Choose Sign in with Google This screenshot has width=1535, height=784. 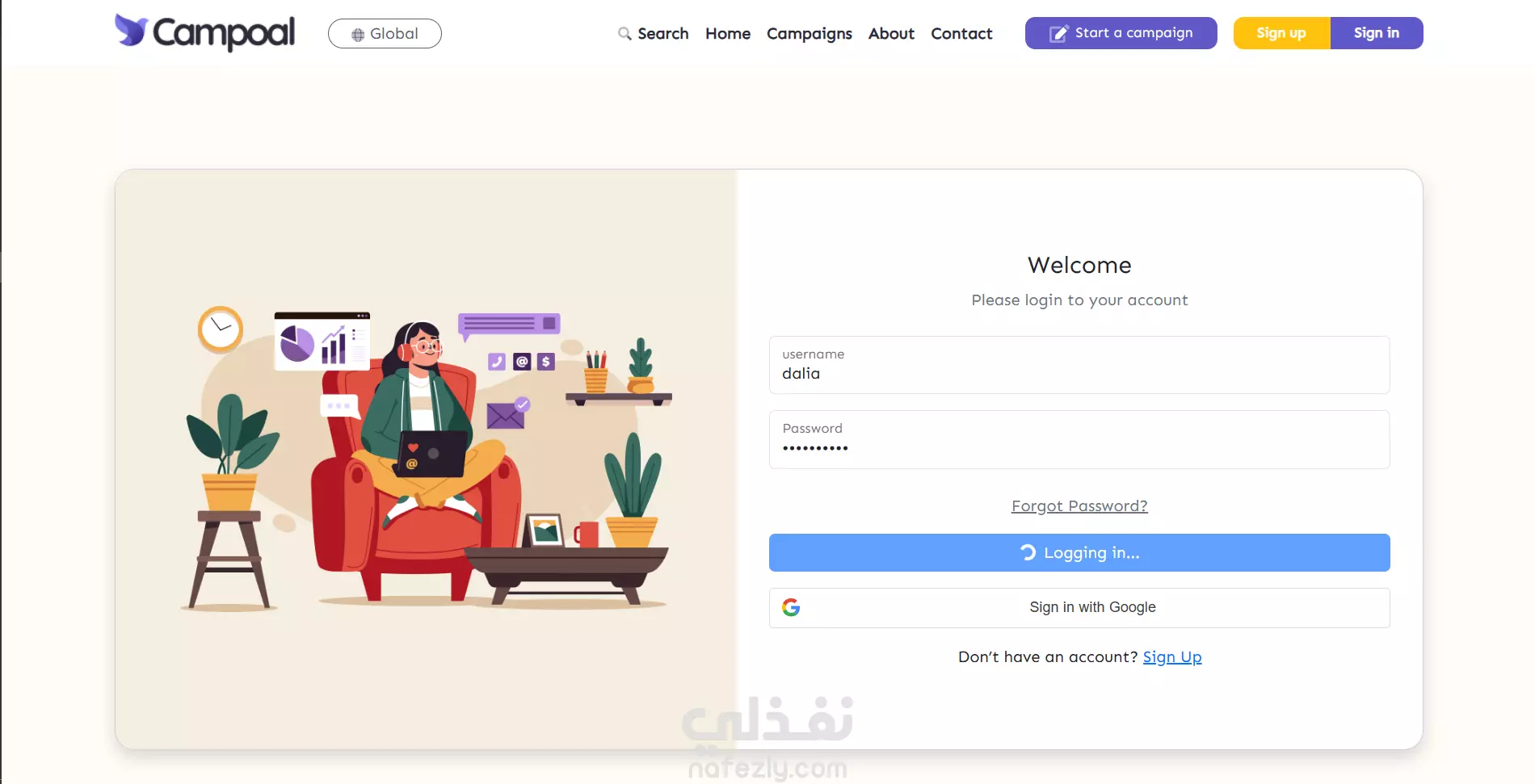coord(1079,607)
